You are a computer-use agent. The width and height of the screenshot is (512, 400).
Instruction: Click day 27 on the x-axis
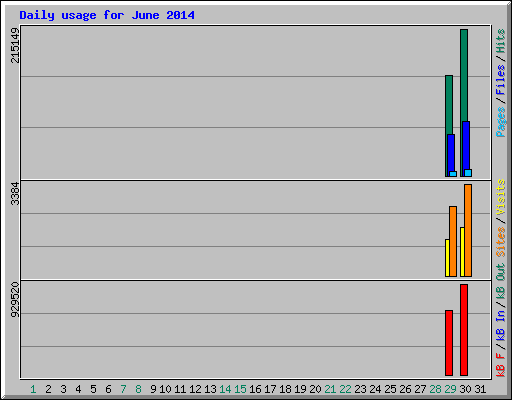coord(420,389)
